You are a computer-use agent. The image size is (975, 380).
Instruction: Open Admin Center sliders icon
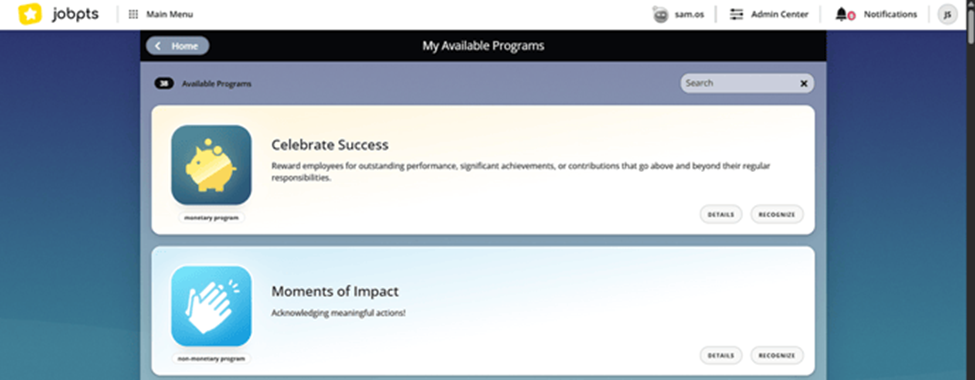(x=736, y=14)
